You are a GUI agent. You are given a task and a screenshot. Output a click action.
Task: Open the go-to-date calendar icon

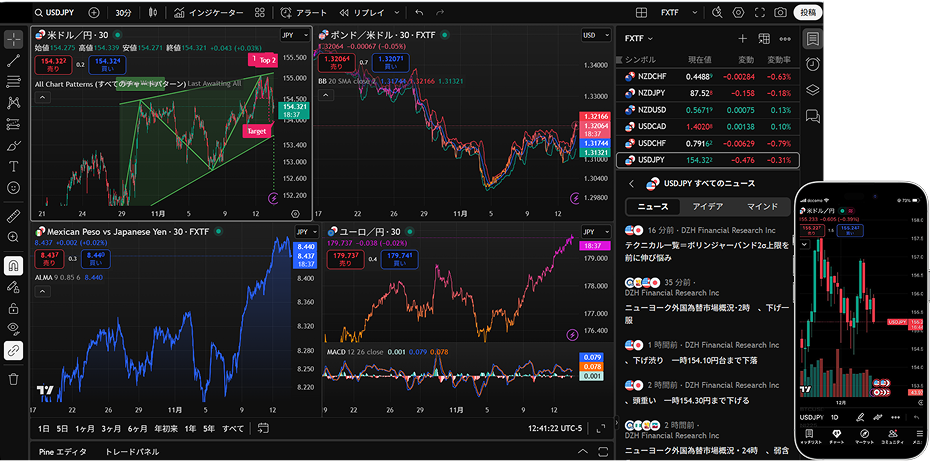[x=264, y=428]
